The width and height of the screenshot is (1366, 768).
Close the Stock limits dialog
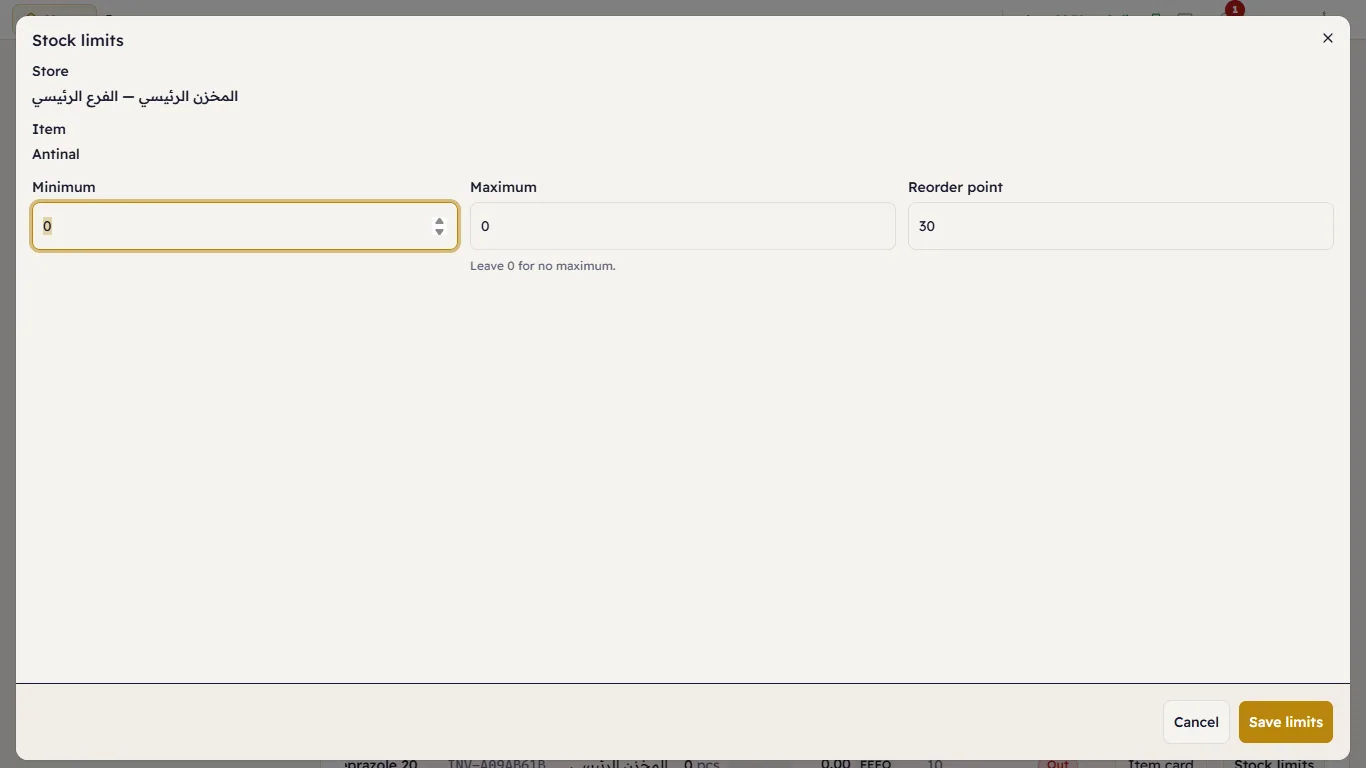[x=1328, y=38]
